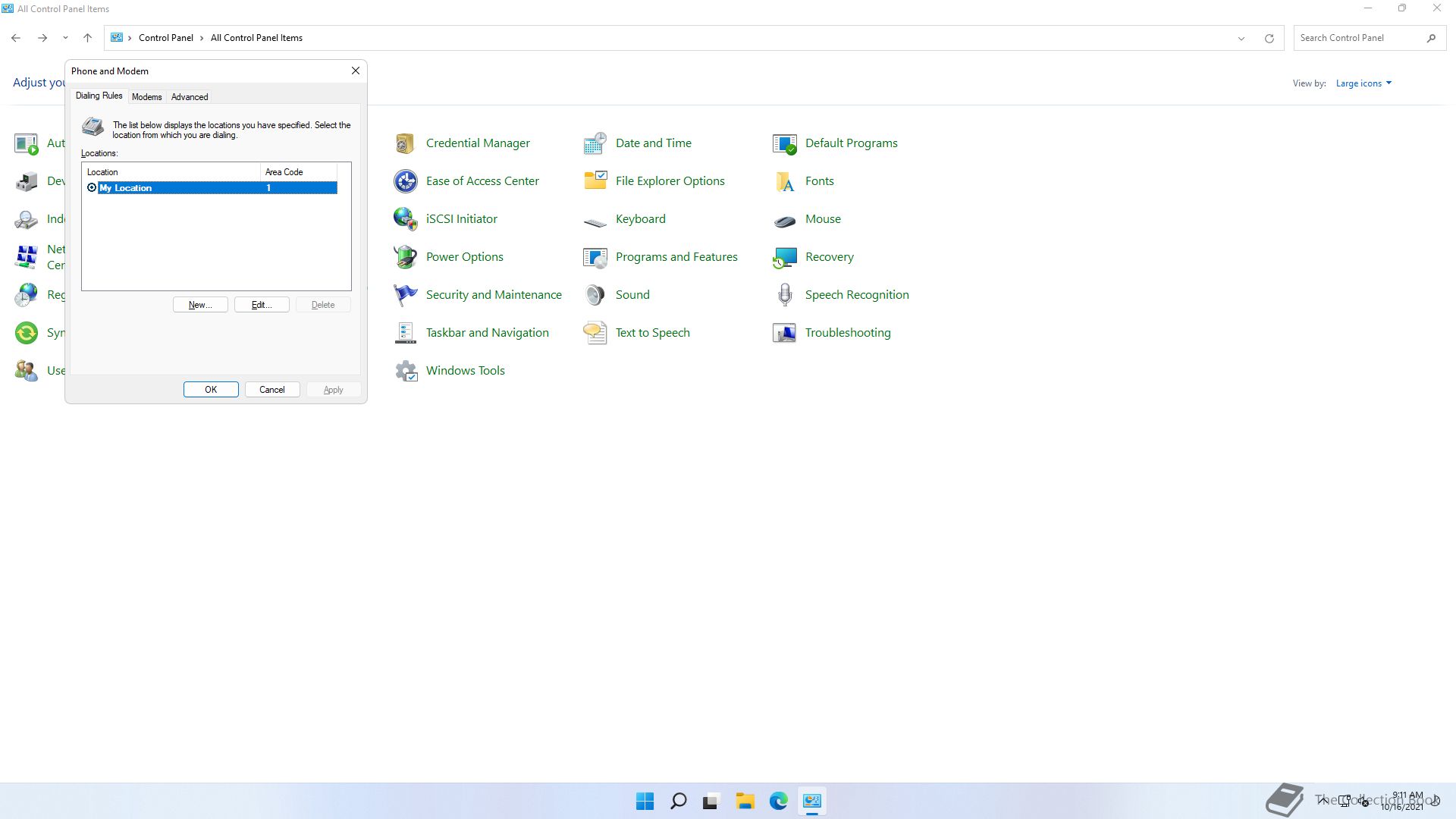The height and width of the screenshot is (819, 1456).
Task: Click the Windows Tools gear icon
Action: (405, 371)
